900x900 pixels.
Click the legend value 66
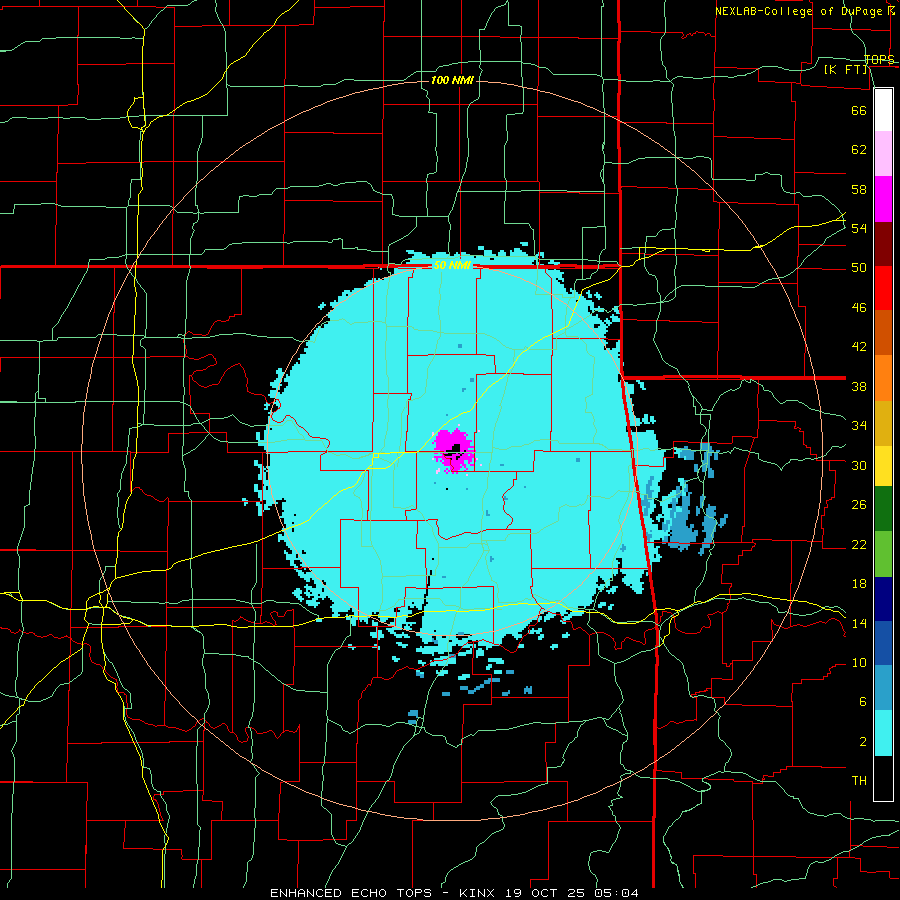tap(859, 110)
